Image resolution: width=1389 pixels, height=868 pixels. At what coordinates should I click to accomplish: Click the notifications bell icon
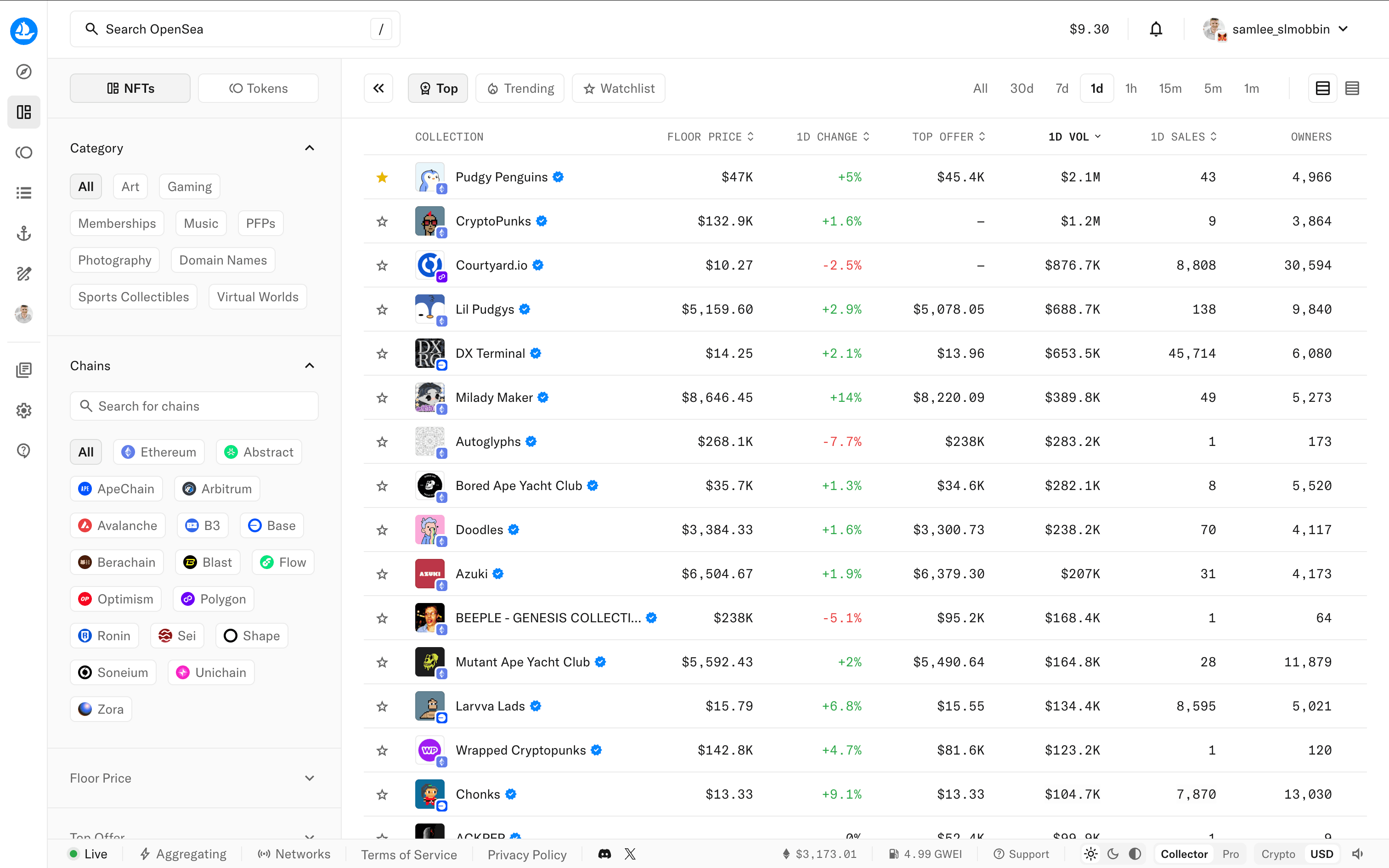[x=1155, y=29]
